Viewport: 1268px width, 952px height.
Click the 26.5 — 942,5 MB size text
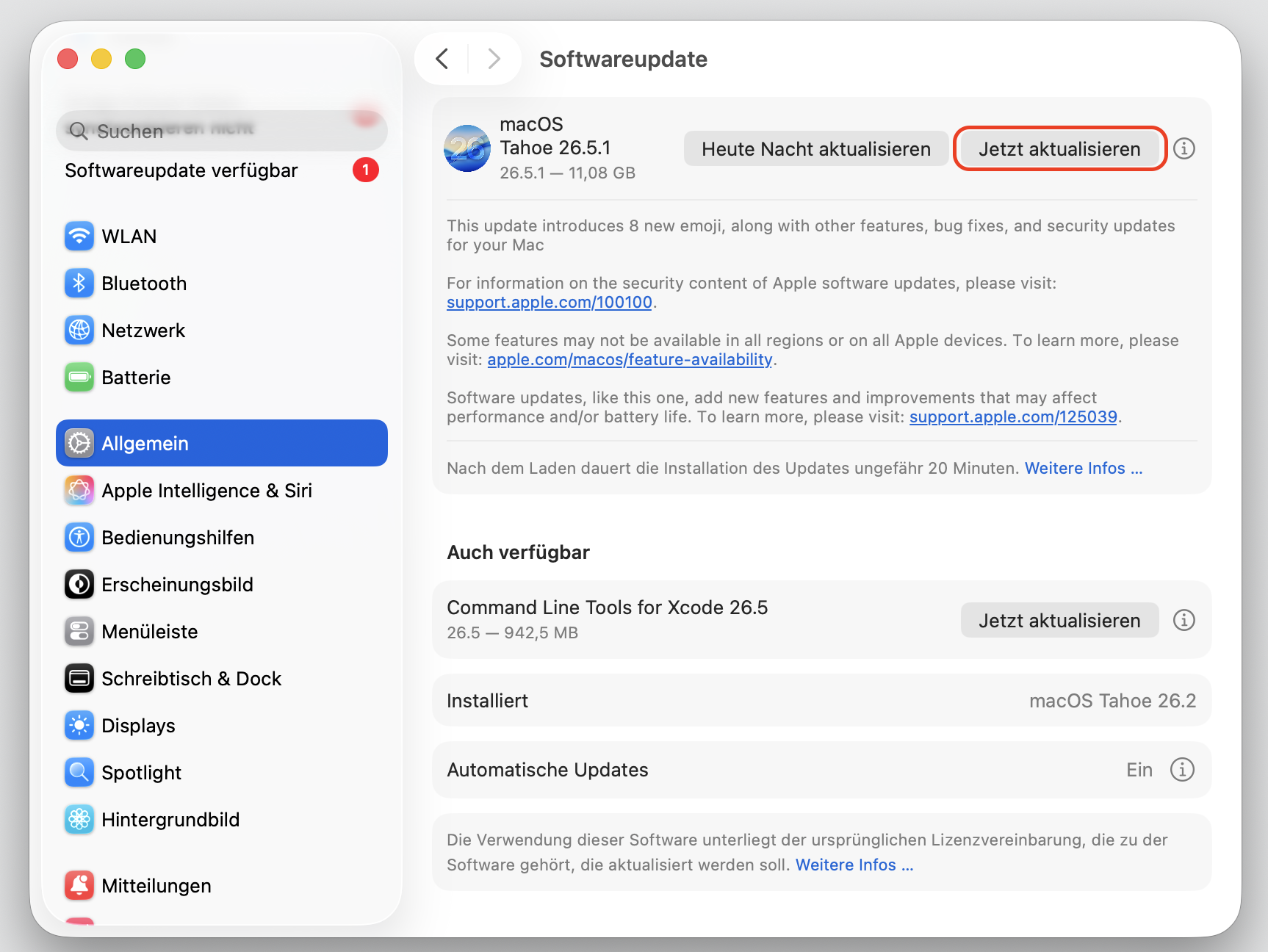click(x=512, y=632)
